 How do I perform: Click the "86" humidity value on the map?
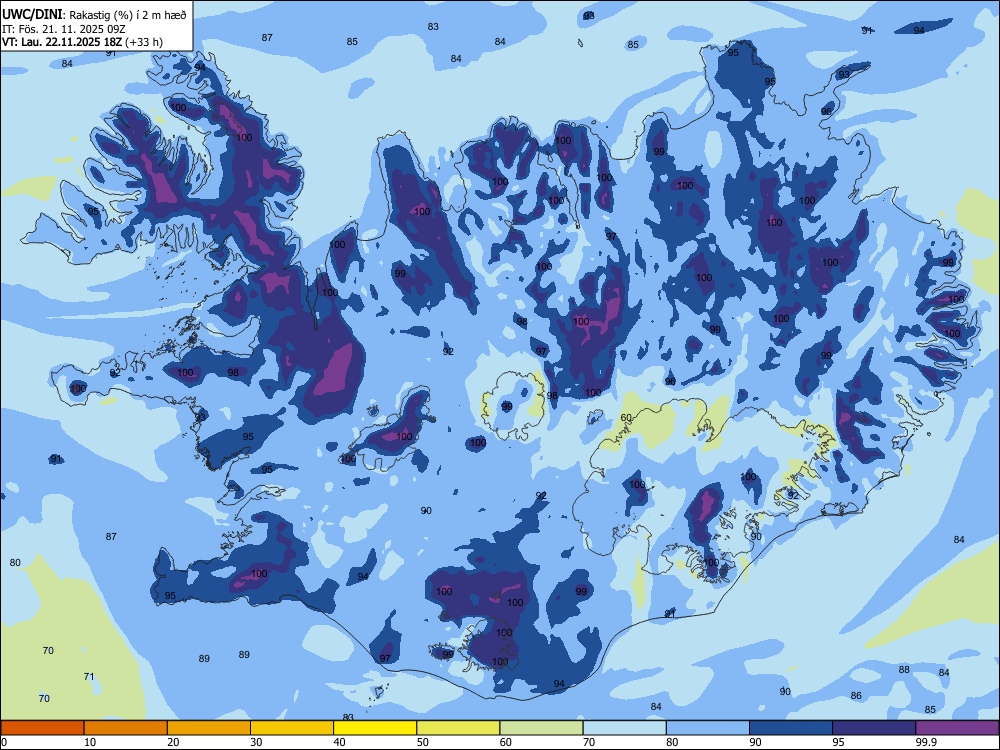point(856,696)
